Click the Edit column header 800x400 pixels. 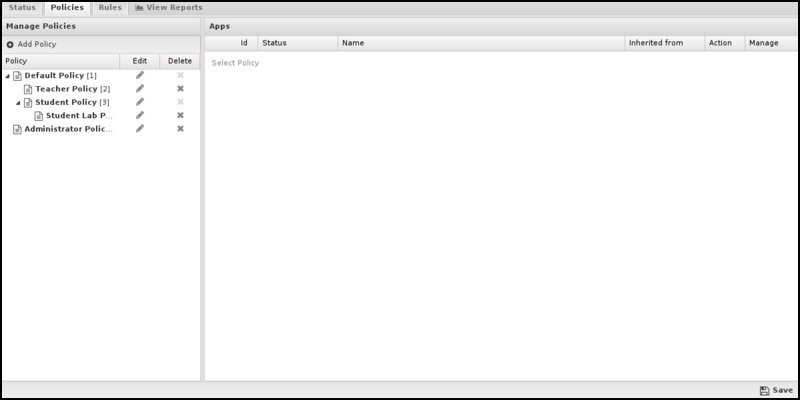[140, 61]
